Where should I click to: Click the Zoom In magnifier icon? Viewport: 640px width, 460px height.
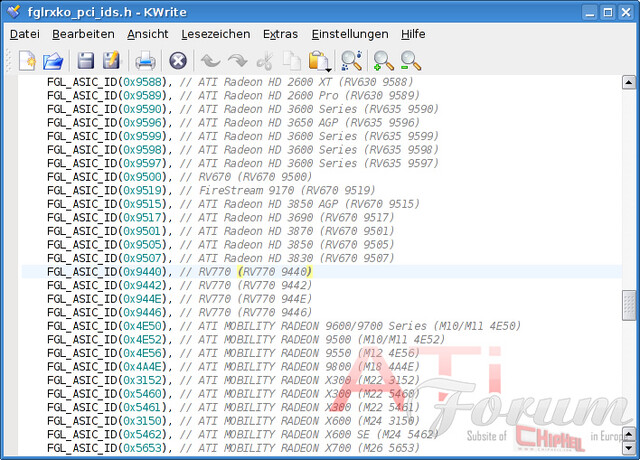383,61
